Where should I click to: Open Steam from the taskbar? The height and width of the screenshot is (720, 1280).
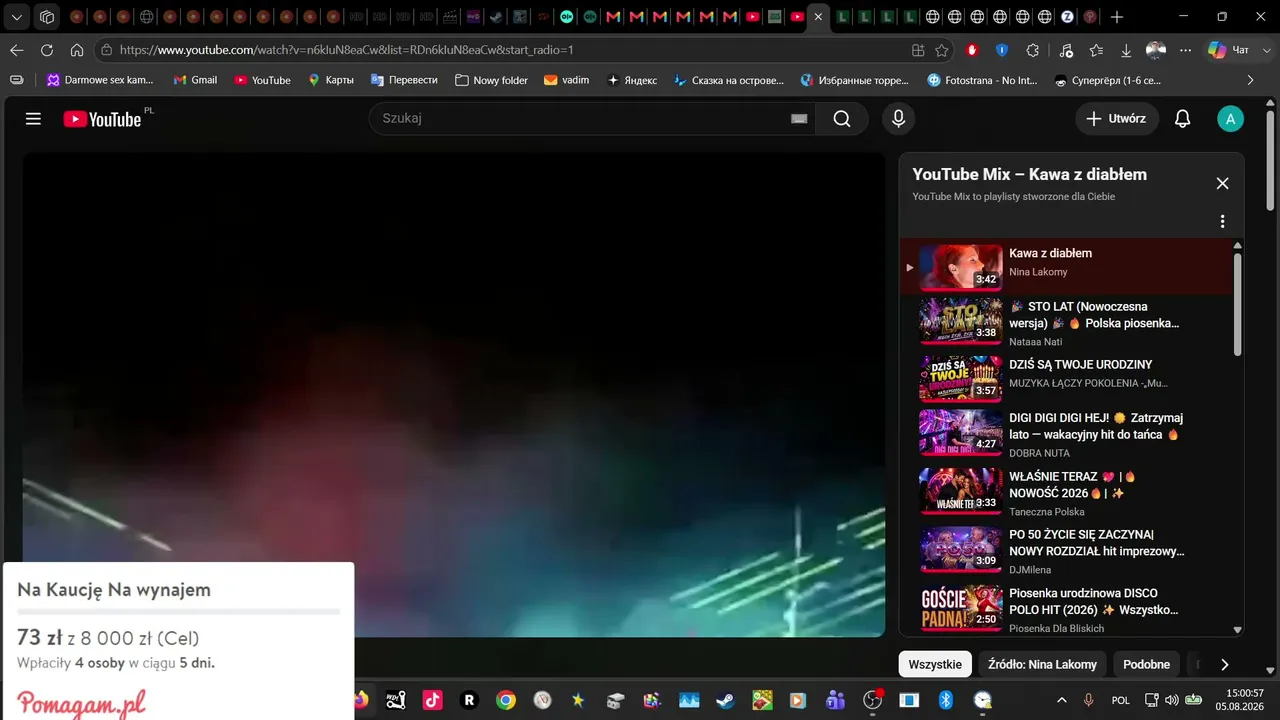[x=724, y=700]
